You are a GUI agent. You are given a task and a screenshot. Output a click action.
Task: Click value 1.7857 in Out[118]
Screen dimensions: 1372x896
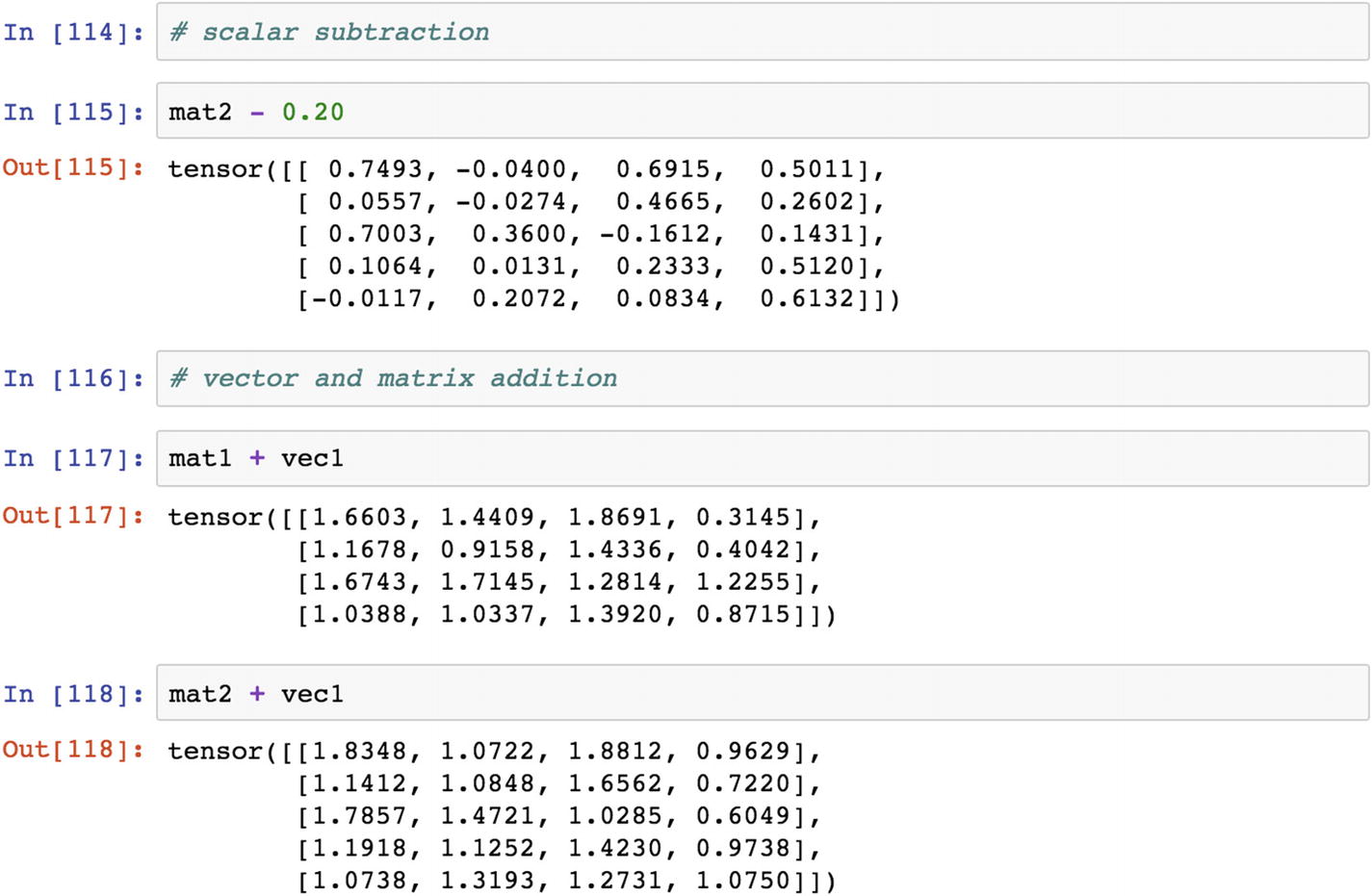359,815
